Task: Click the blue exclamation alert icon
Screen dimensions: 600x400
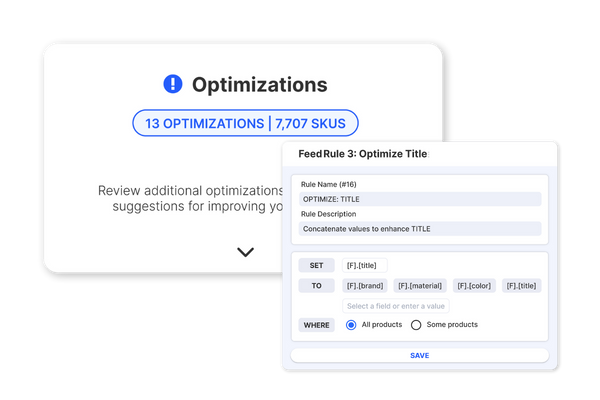Action: pos(173,84)
